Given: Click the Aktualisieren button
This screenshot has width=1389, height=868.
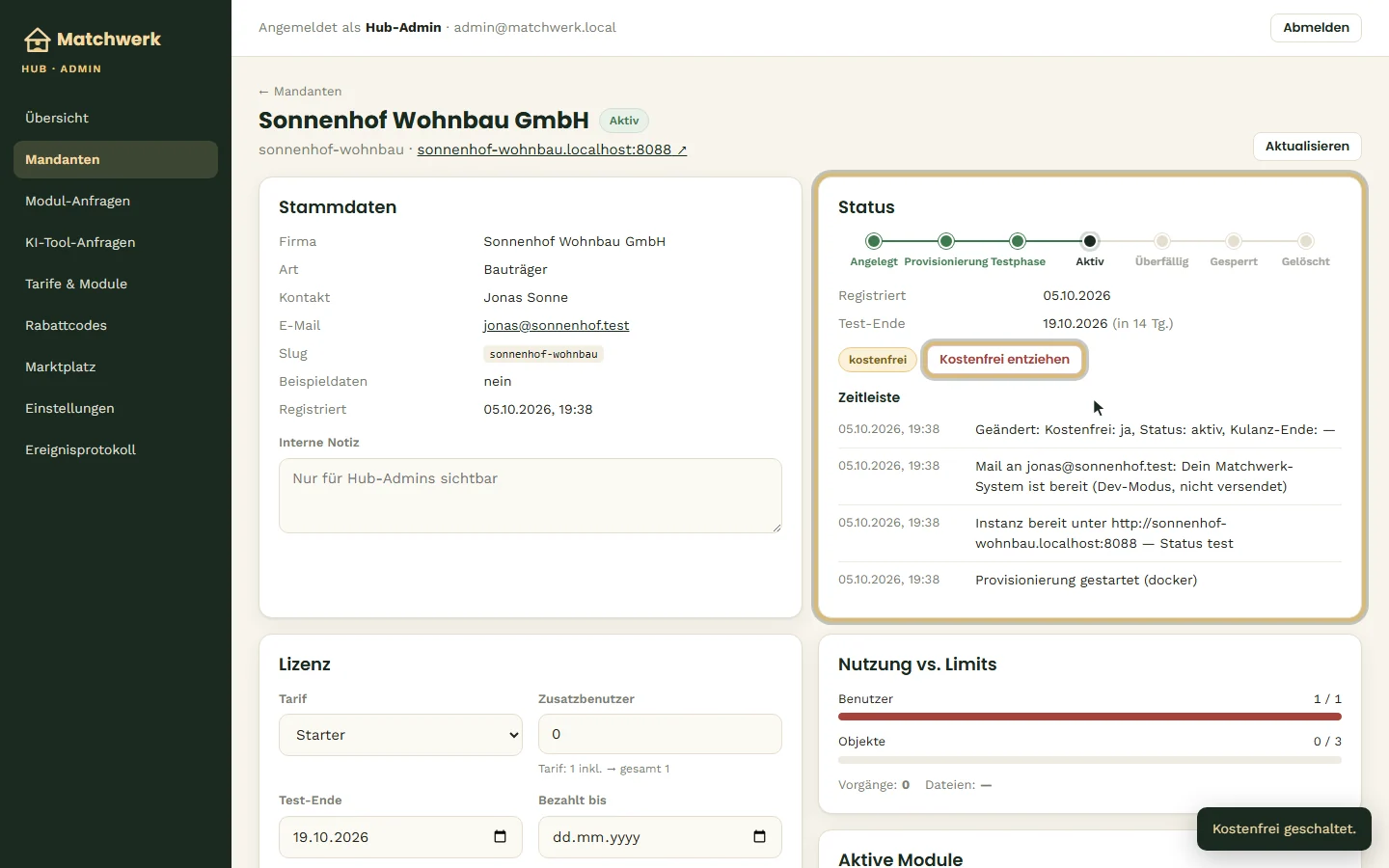Looking at the screenshot, I should [x=1307, y=147].
